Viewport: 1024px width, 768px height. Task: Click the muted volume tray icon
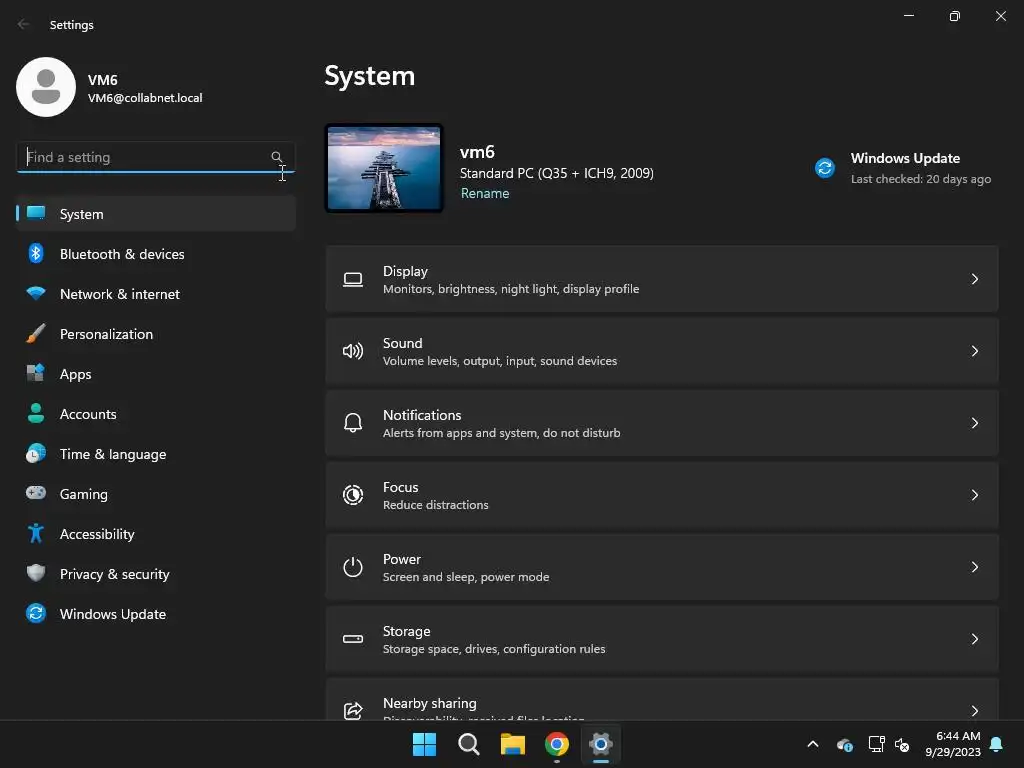(902, 744)
